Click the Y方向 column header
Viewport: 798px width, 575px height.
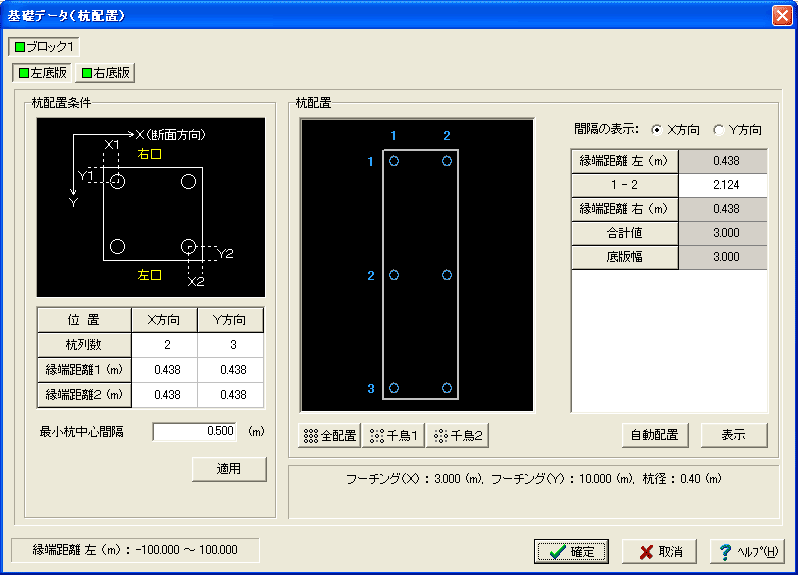[231, 320]
